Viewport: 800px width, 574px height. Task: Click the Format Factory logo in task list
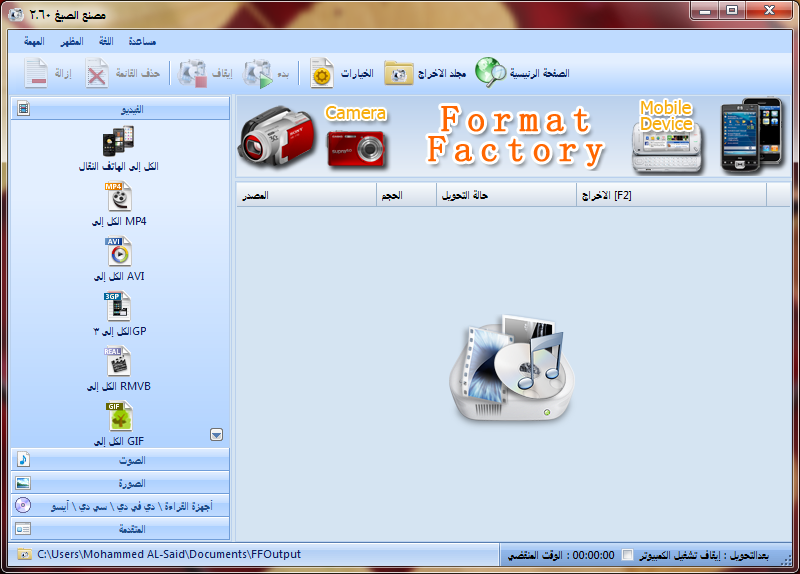coord(512,368)
